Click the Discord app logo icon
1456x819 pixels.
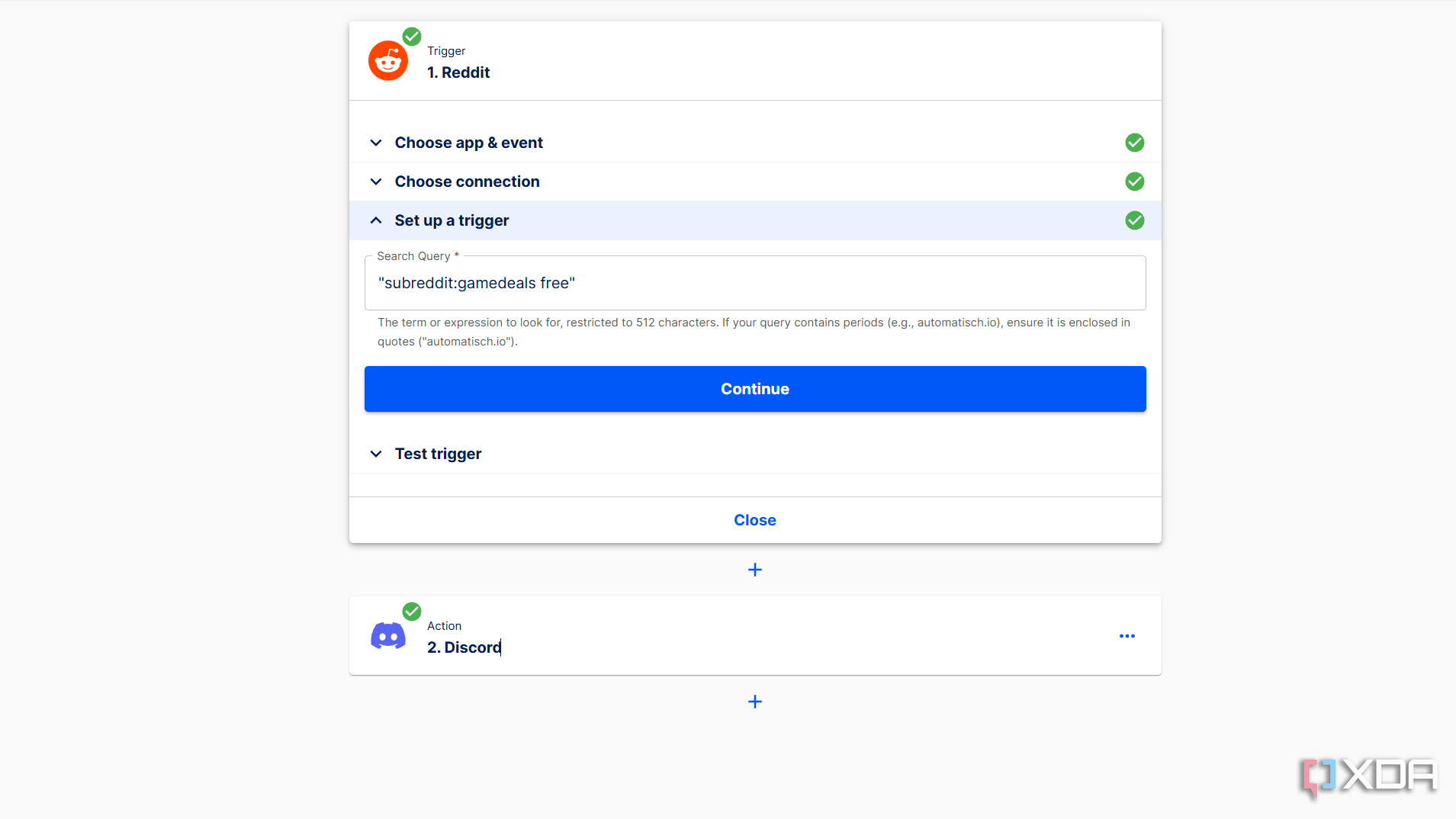[388, 636]
